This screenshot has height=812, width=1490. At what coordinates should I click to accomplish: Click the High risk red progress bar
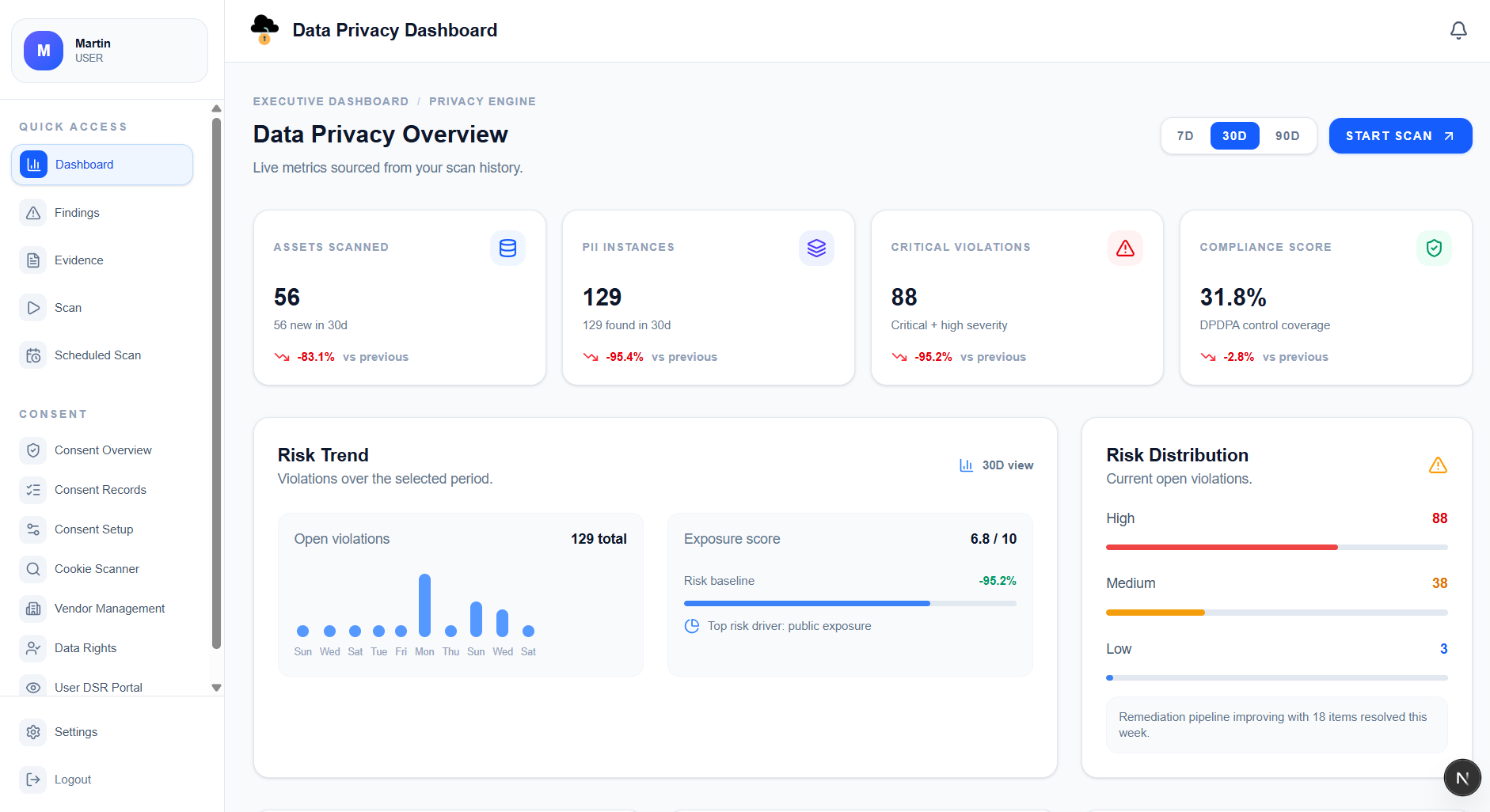pyautogui.click(x=1222, y=548)
